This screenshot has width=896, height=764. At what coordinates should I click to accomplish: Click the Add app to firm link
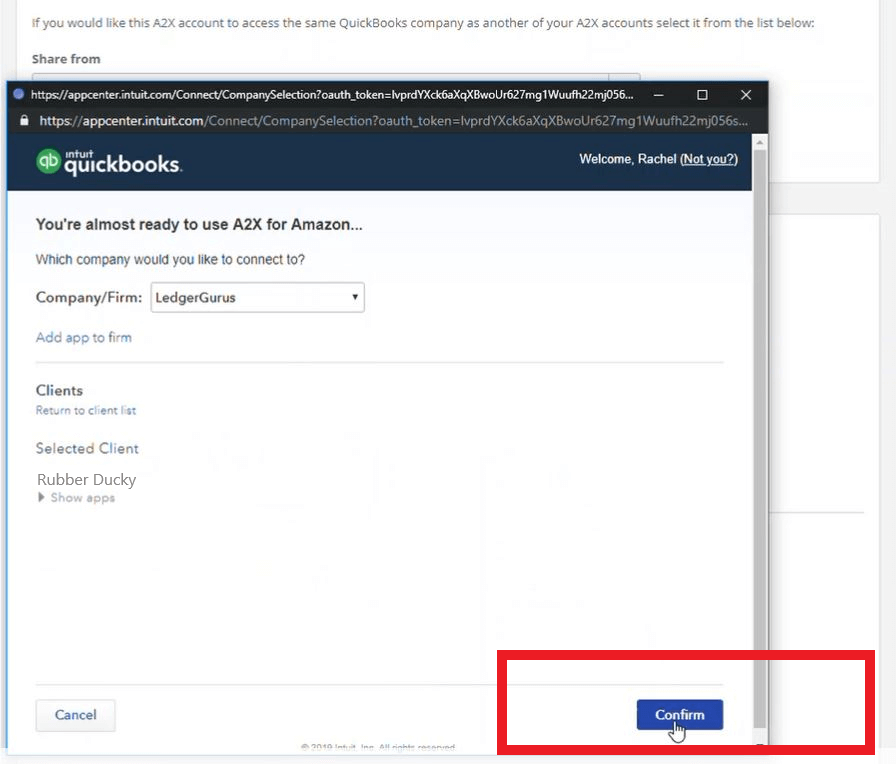pos(83,337)
